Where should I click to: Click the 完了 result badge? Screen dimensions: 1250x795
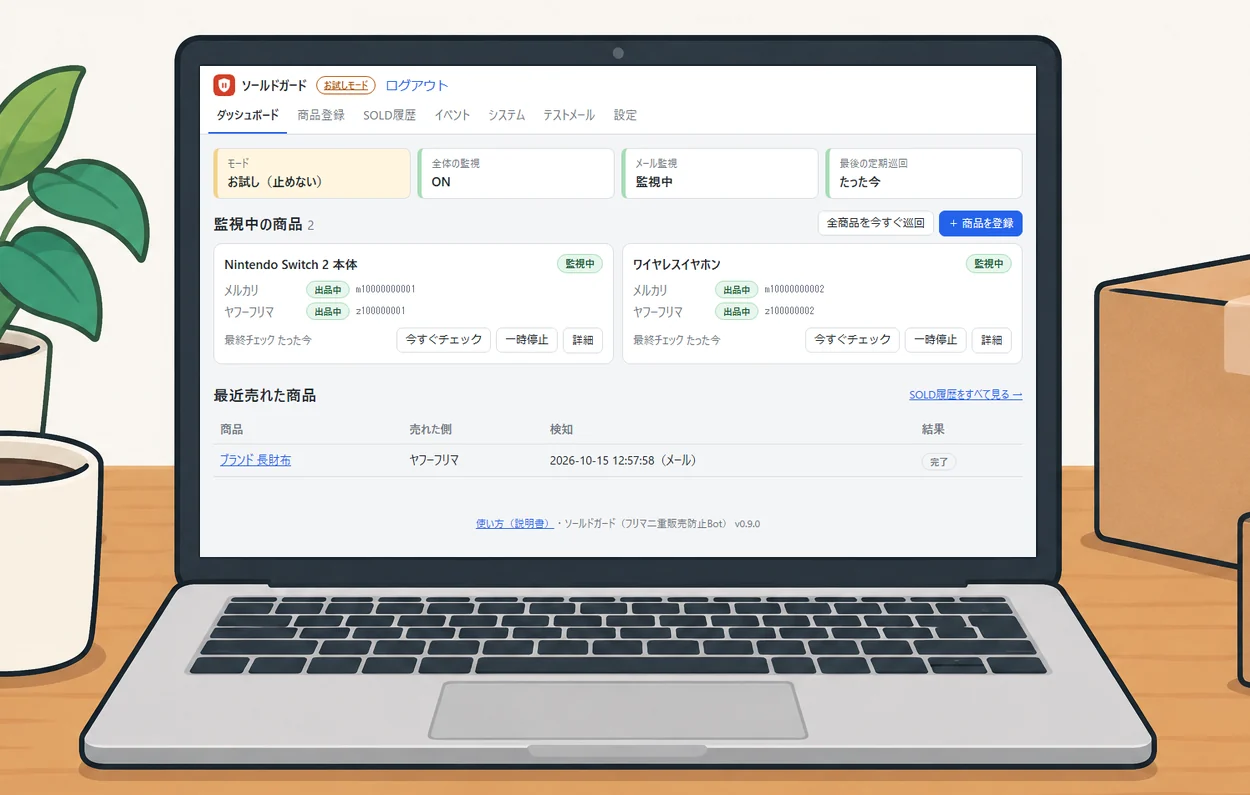[939, 462]
